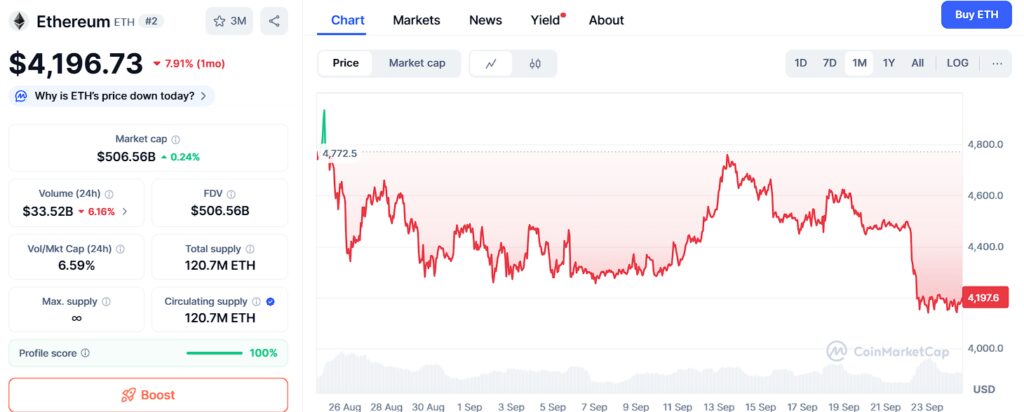Expand Volume (24h) details chevron
The image size is (1024, 412).
coord(125,212)
